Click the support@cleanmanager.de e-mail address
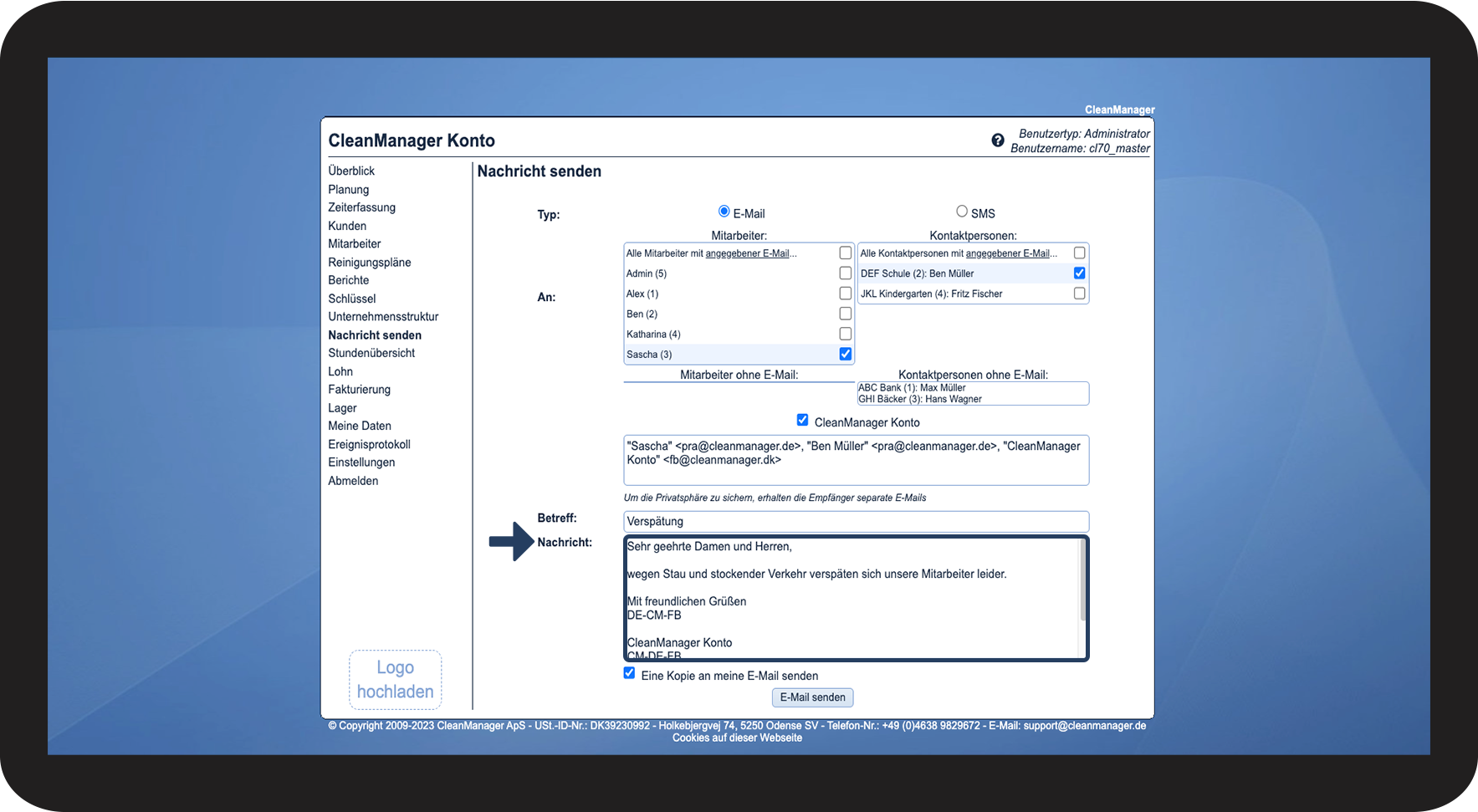Screen dimensions: 1478x812 coord(1085,726)
